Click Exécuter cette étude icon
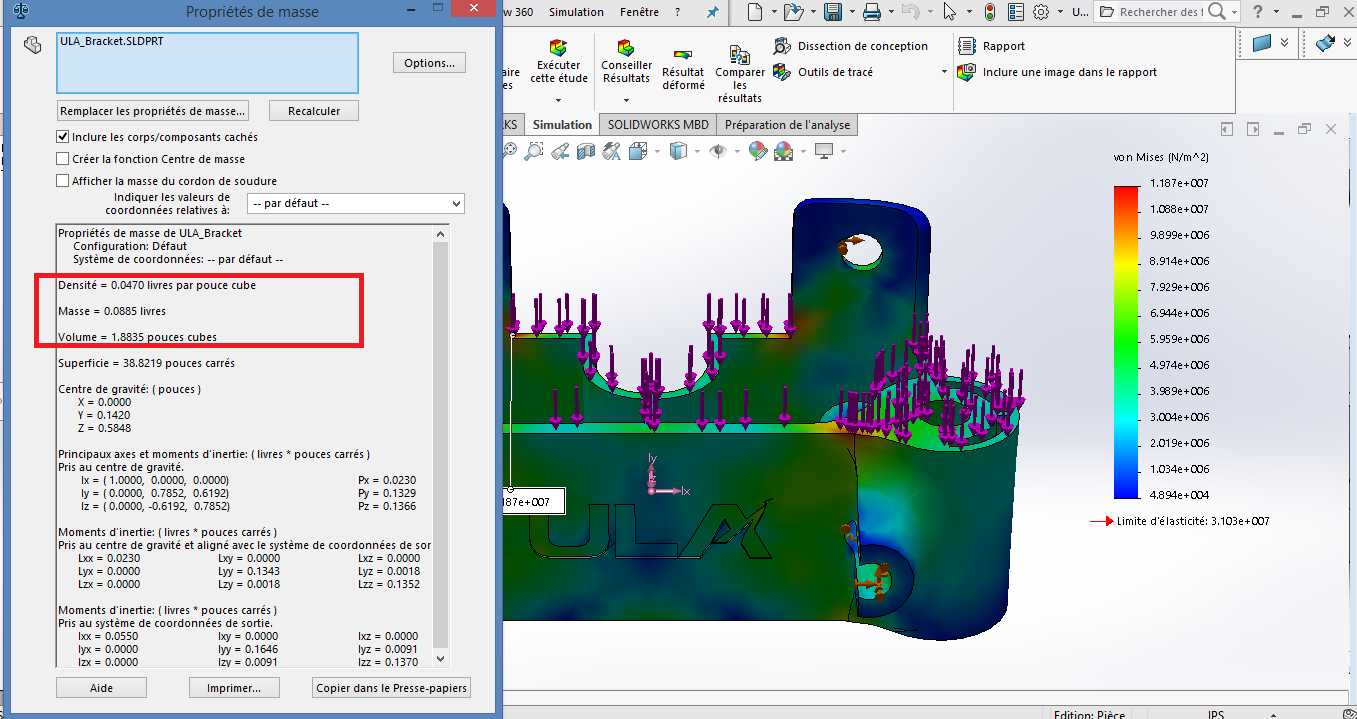The image size is (1357, 719). point(558,48)
